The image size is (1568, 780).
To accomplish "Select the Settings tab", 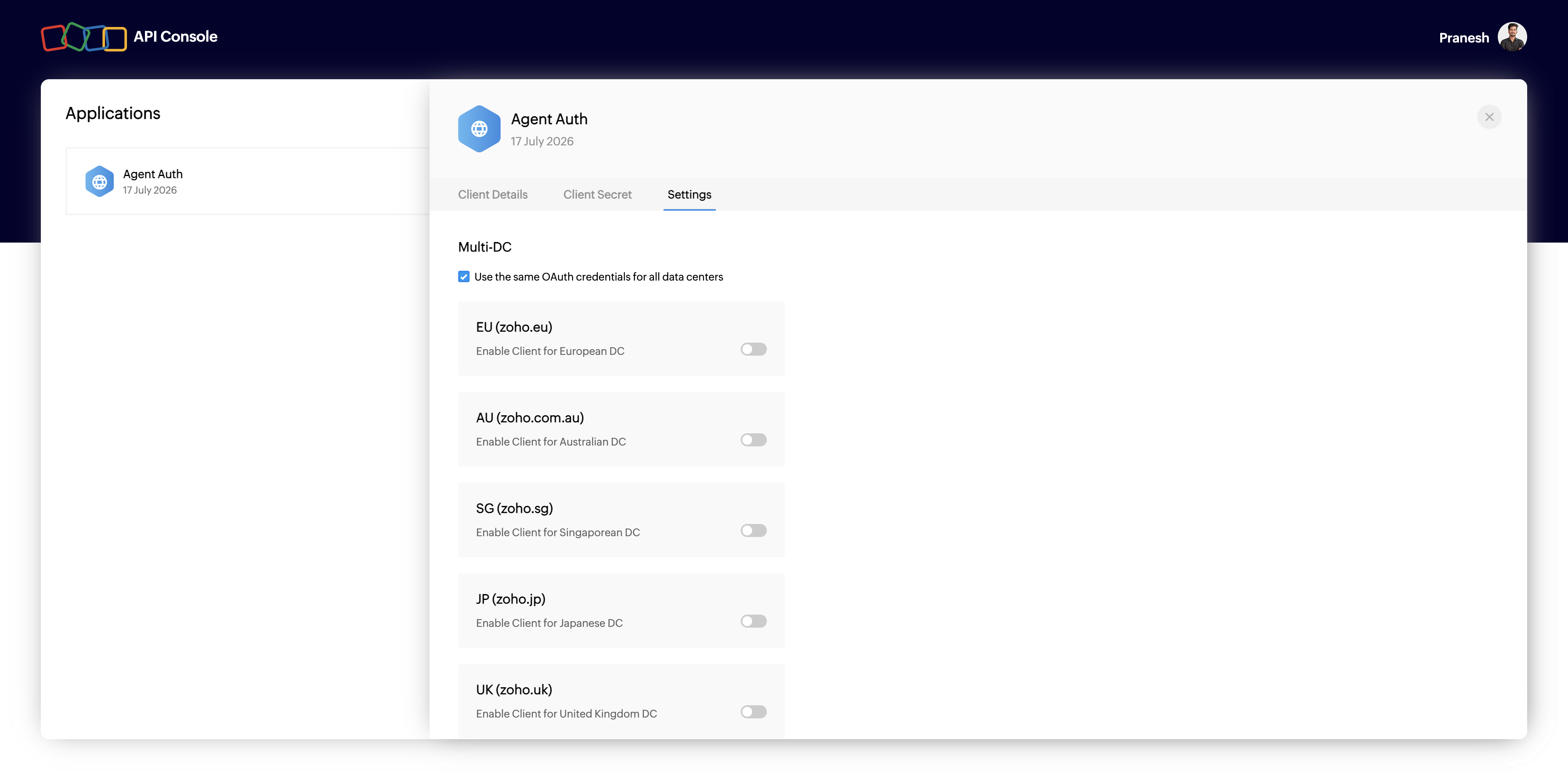I will coord(689,194).
